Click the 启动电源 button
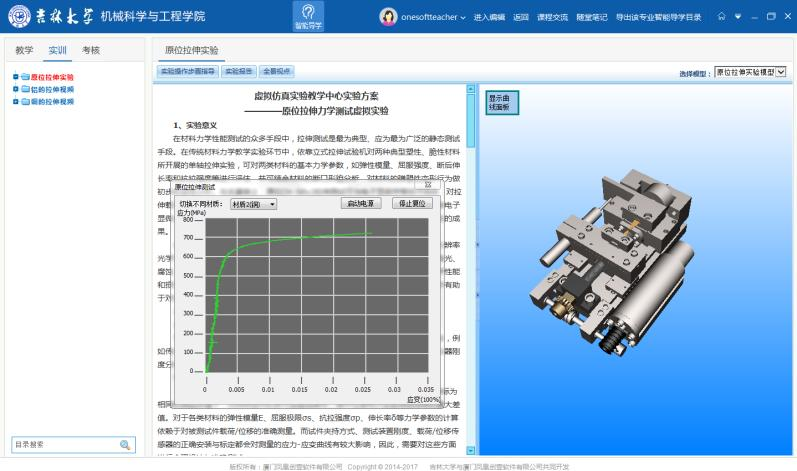The height and width of the screenshot is (471, 797). click(361, 203)
